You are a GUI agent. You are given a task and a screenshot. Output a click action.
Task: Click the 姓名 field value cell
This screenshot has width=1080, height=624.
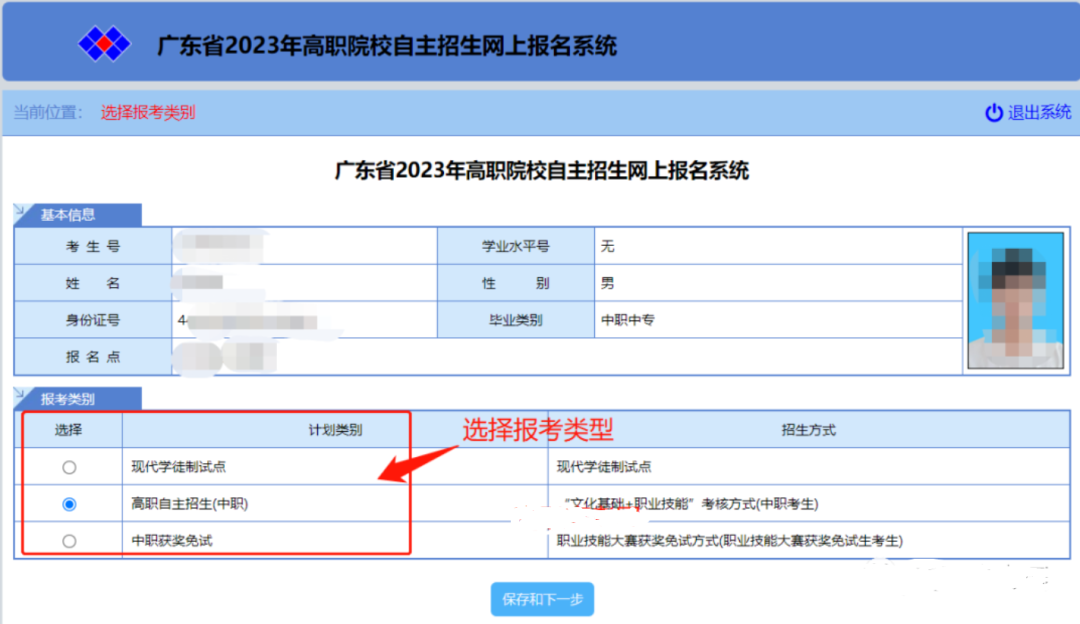pyautogui.click(x=300, y=283)
